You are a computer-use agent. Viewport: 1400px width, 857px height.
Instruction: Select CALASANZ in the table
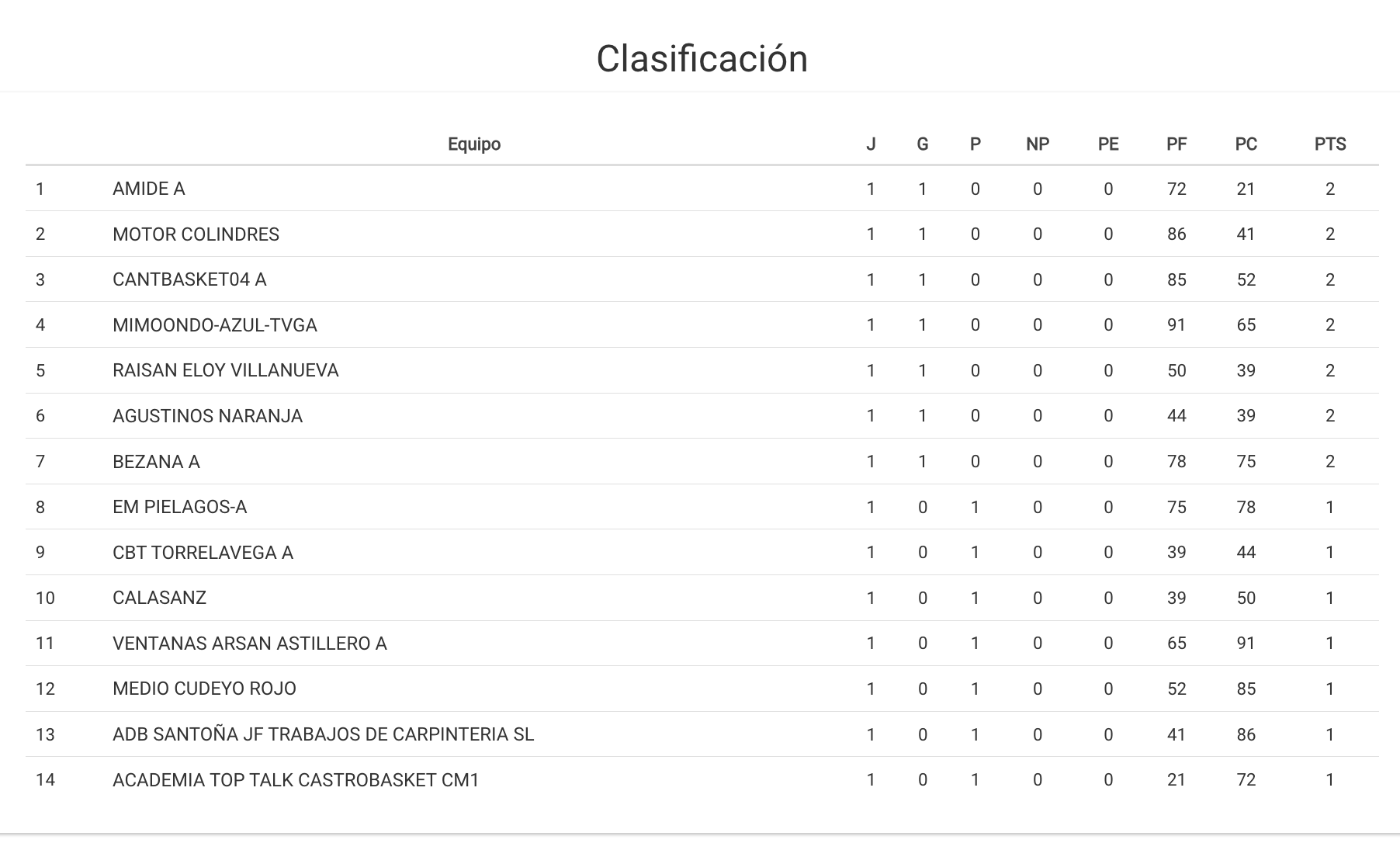pyautogui.click(x=159, y=598)
